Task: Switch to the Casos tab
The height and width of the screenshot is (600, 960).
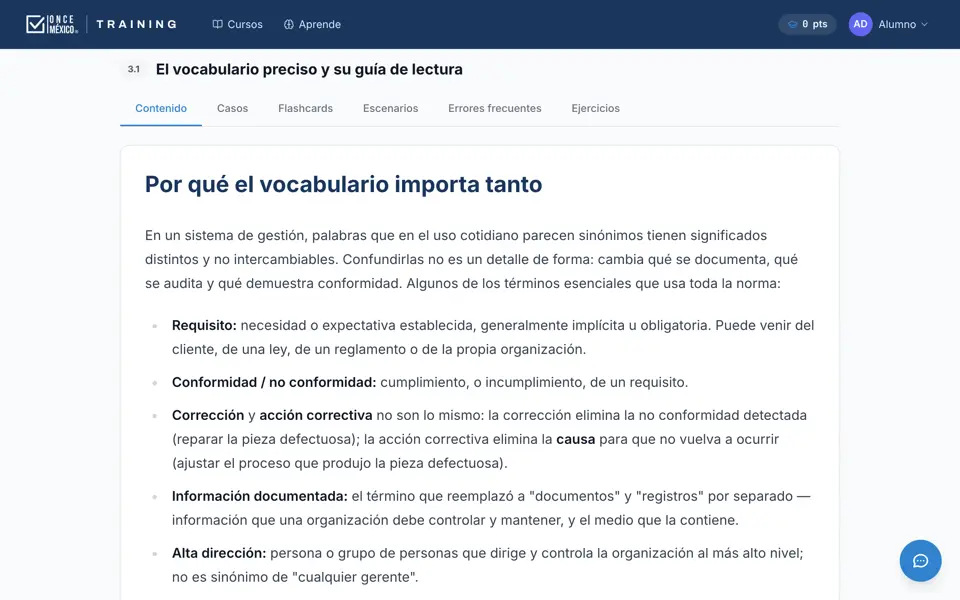Action: (233, 108)
